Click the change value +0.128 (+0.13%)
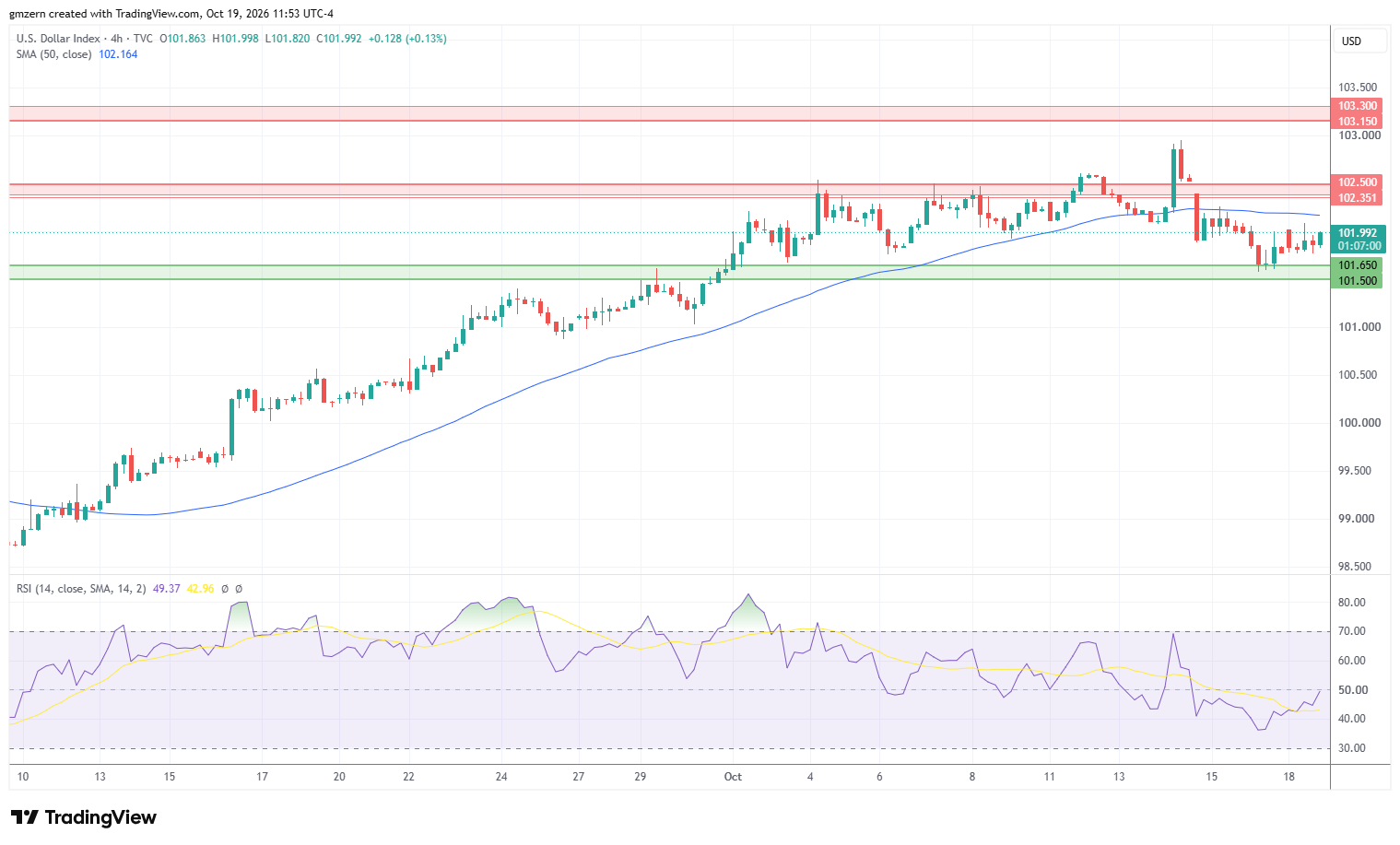Viewport: 1400px width, 845px height. click(x=407, y=39)
